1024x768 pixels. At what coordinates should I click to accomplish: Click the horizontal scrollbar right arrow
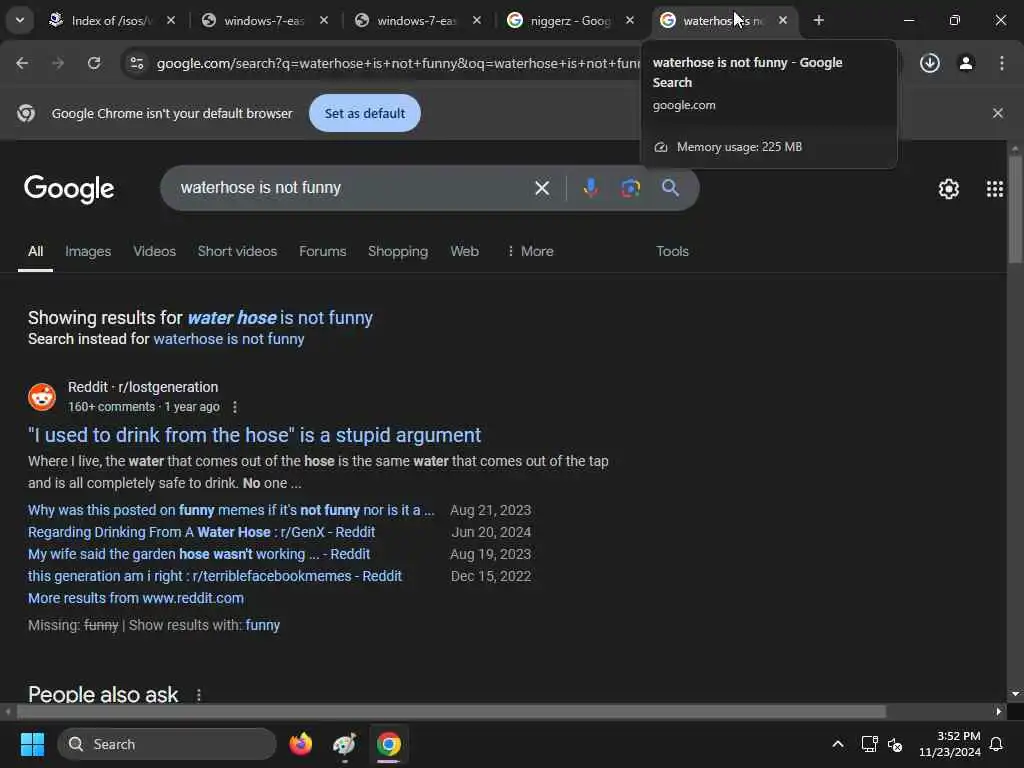(x=998, y=711)
